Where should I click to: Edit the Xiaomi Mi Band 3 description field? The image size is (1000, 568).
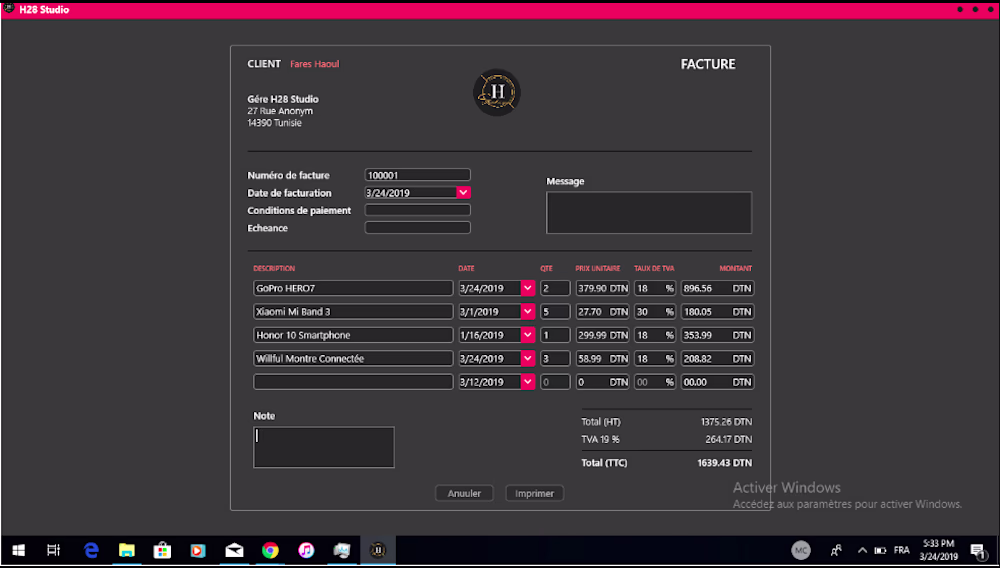[x=353, y=312]
